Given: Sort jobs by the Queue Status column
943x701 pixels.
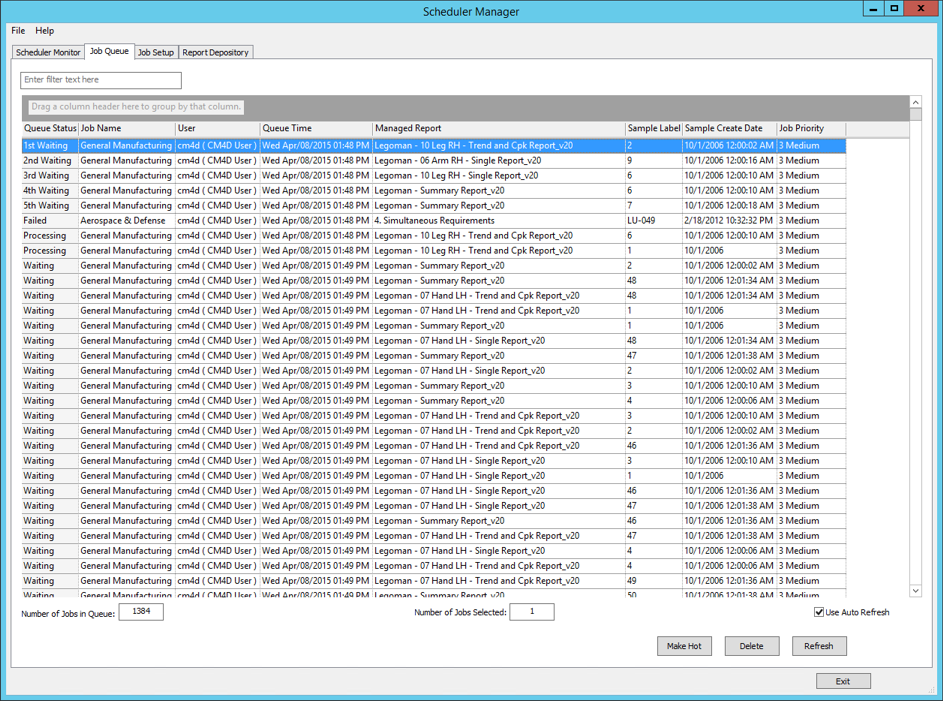Looking at the screenshot, I should (48, 128).
